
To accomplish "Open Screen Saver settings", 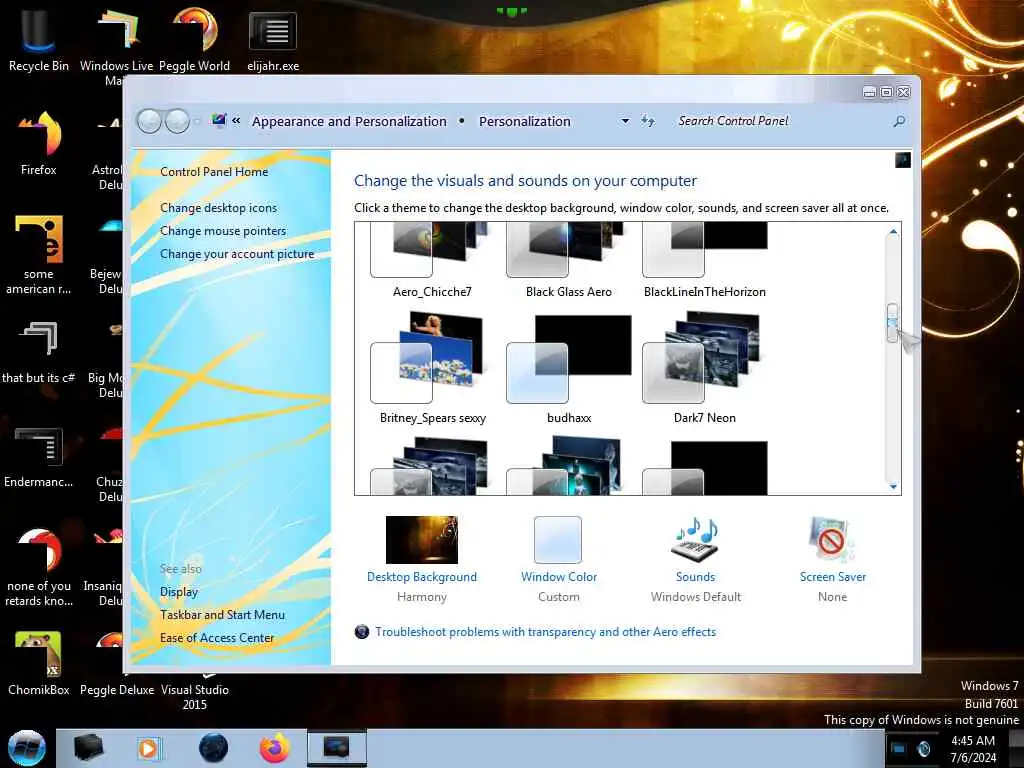I will coord(832,559).
